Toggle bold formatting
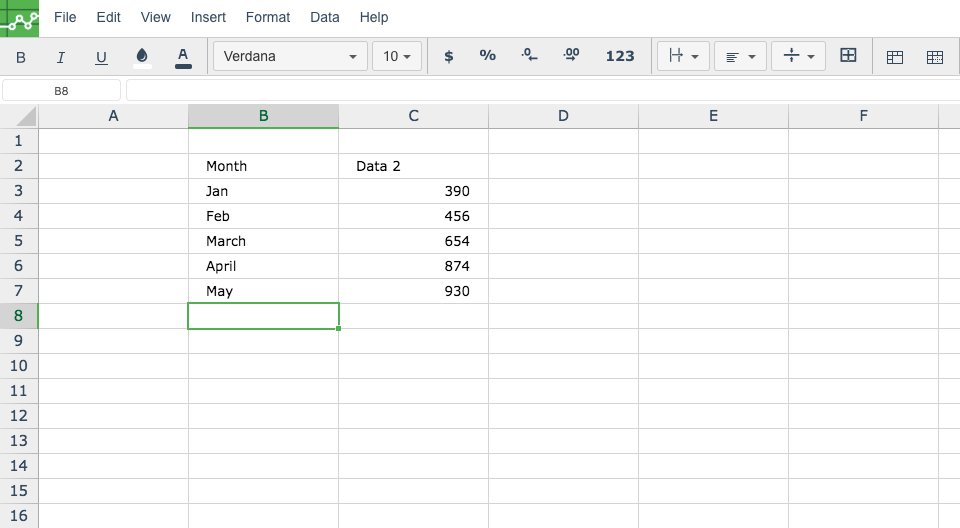960x528 pixels. pyautogui.click(x=20, y=57)
